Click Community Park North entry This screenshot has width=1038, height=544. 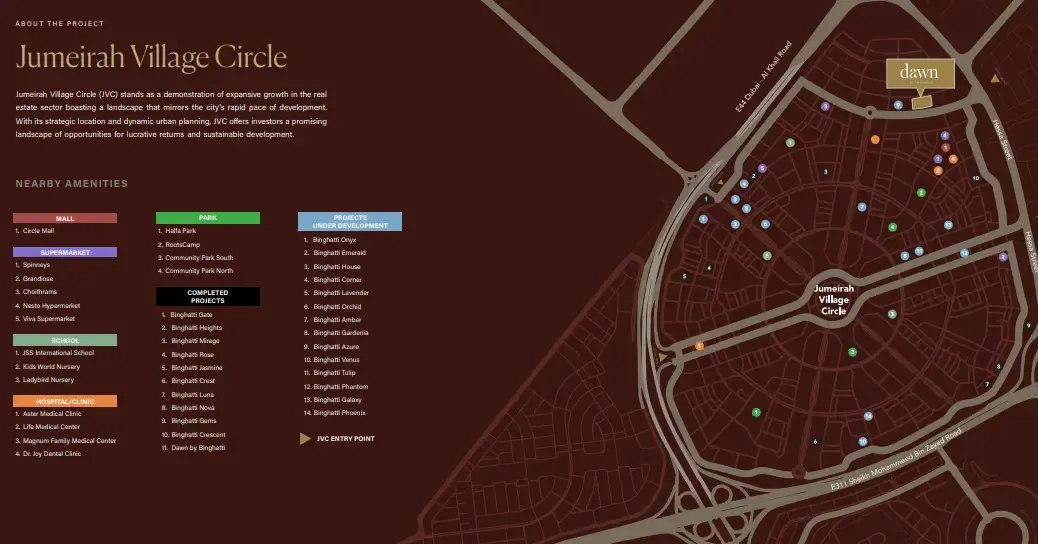[195, 271]
